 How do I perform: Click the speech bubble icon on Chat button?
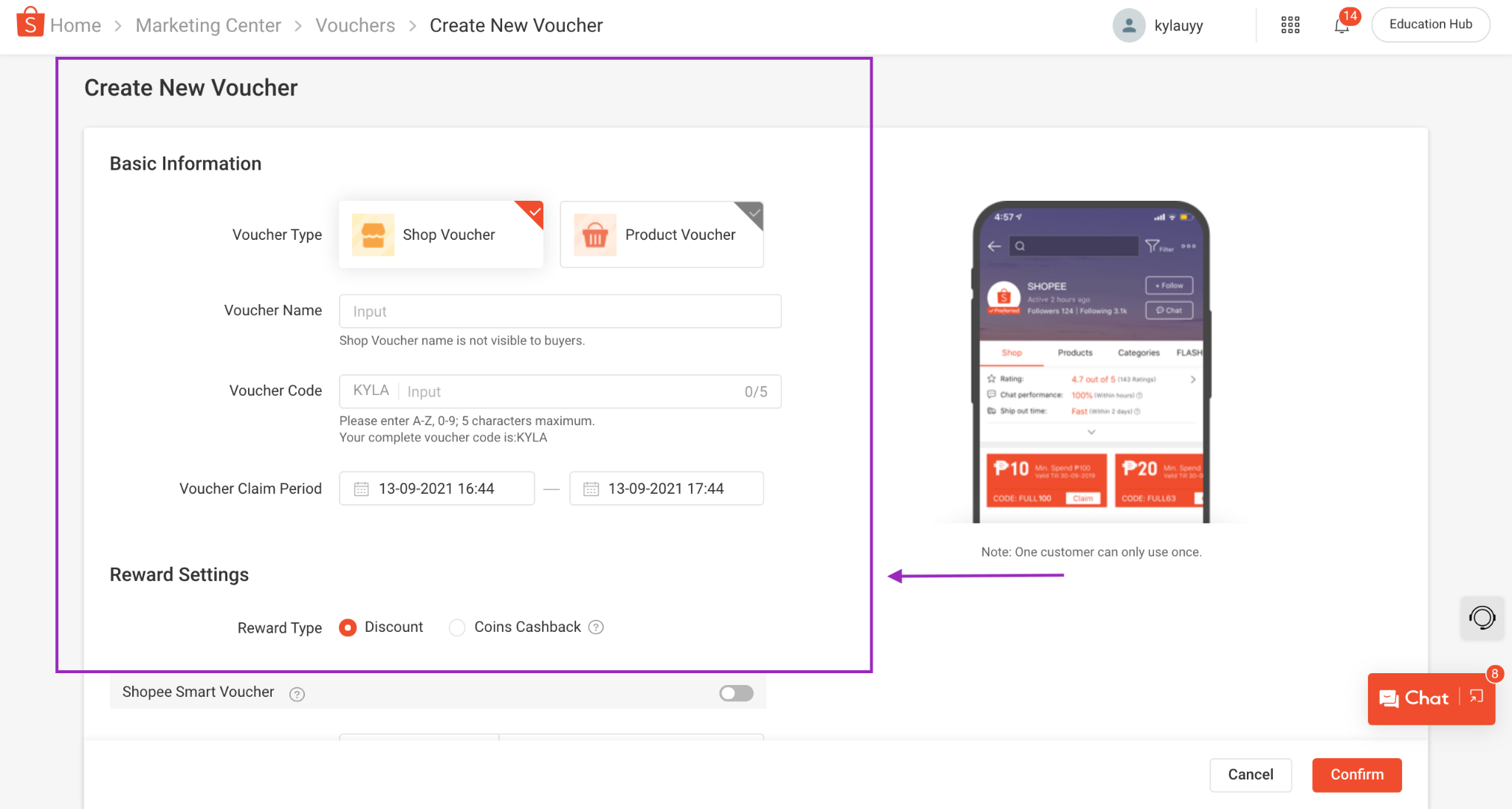1389,698
